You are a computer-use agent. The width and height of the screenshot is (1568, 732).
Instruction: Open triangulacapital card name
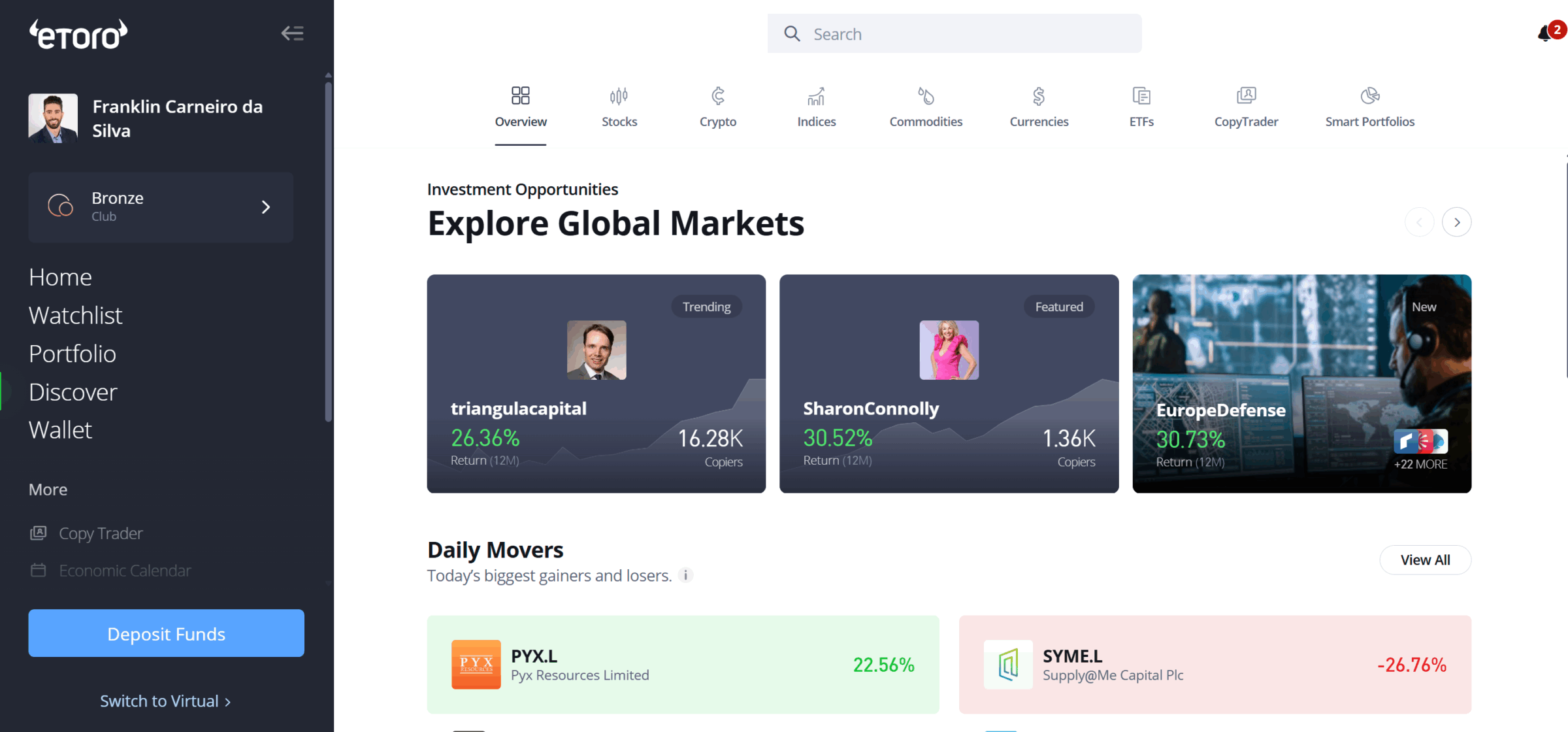[x=518, y=408]
